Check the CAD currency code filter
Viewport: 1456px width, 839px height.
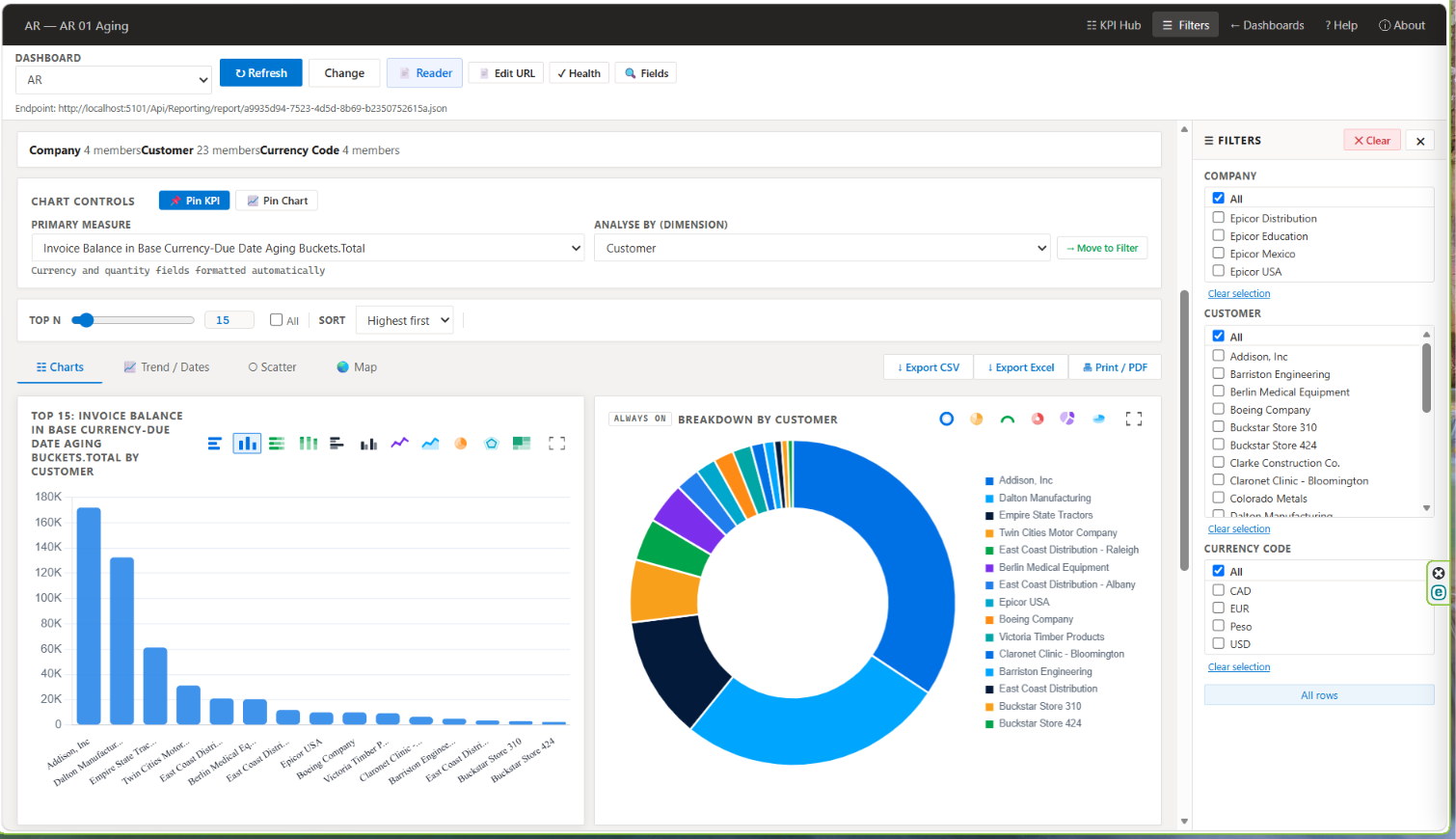[1219, 590]
